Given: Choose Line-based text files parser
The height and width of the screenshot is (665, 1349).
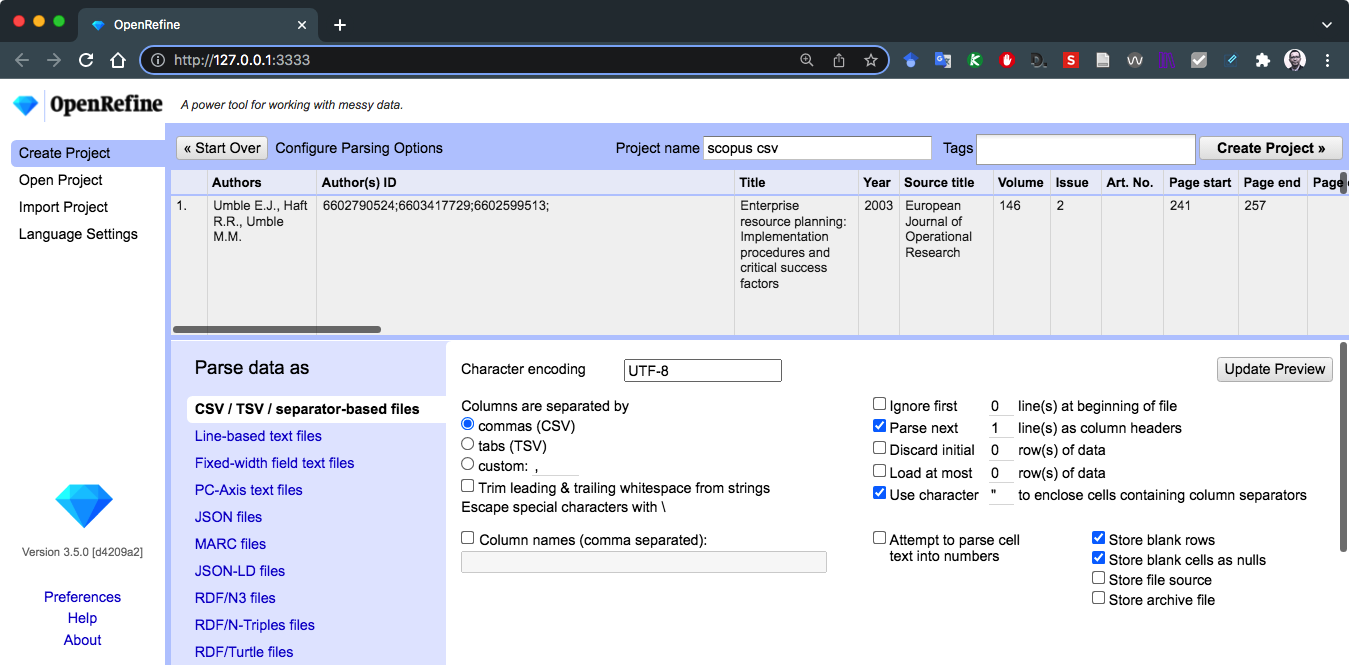Looking at the screenshot, I should pos(258,436).
